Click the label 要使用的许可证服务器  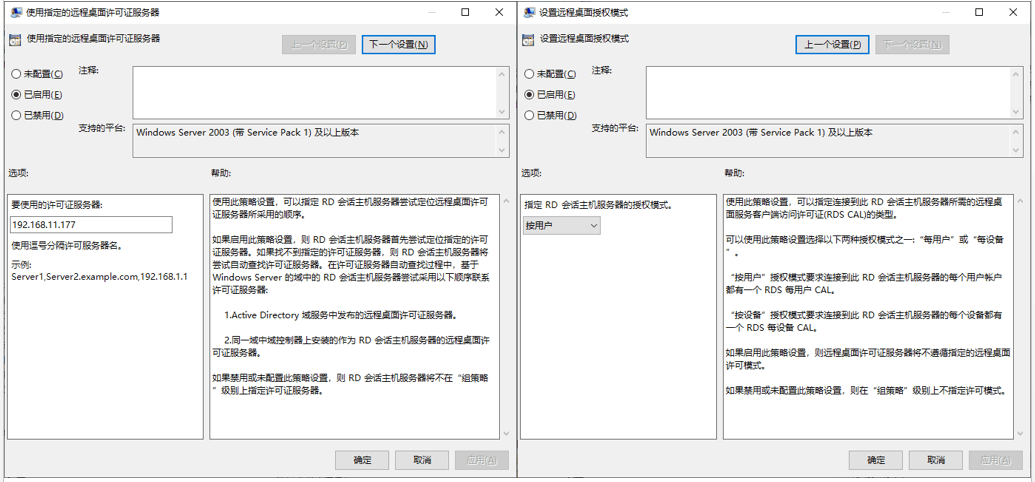57,205
